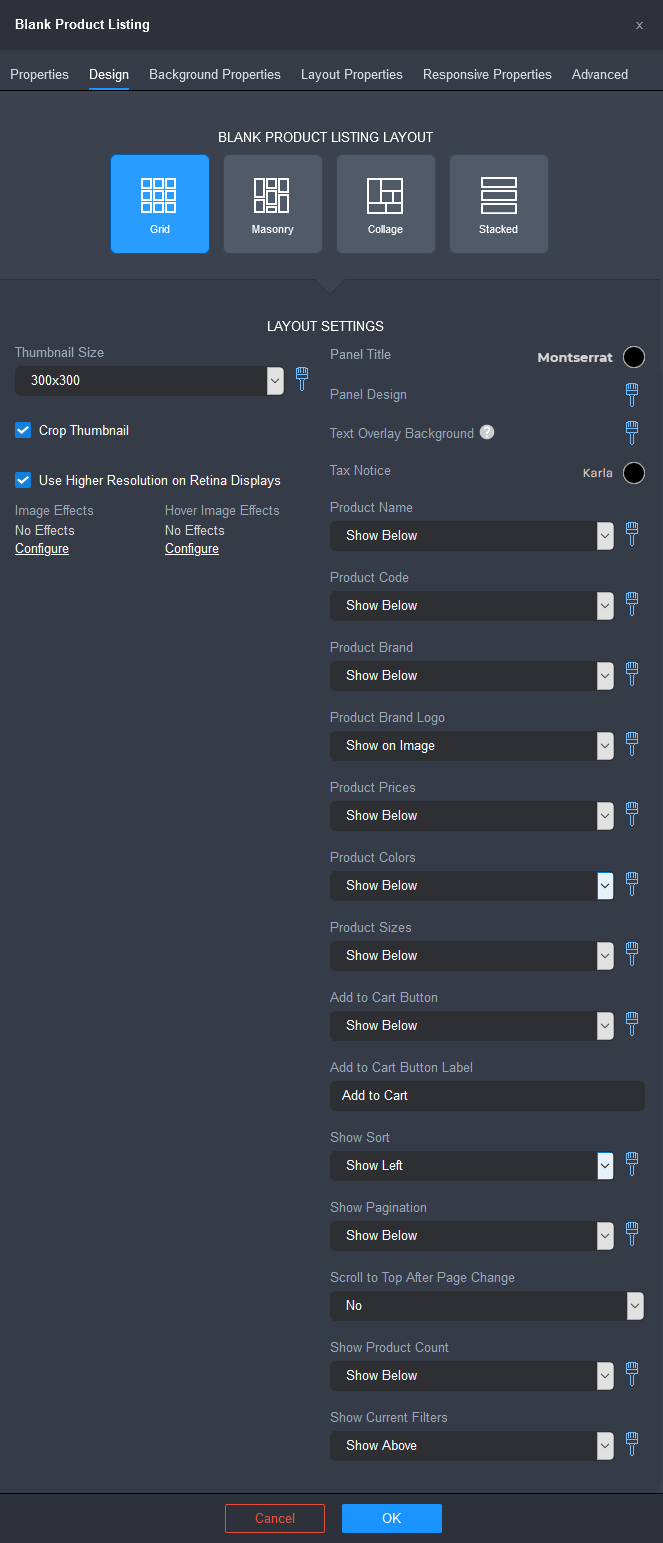The width and height of the screenshot is (663, 1543).
Task: Open Product Sizes paintbrush styling
Action: 632,954
